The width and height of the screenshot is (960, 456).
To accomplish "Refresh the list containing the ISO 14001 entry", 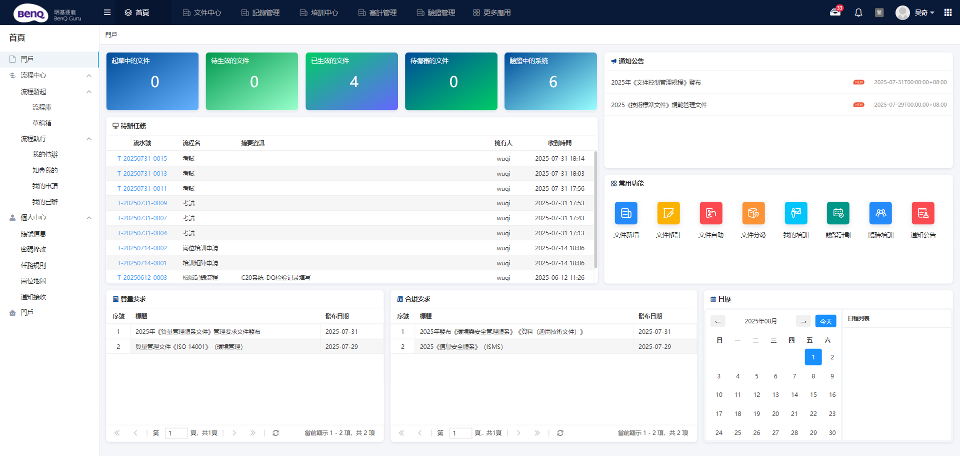I will [276, 433].
